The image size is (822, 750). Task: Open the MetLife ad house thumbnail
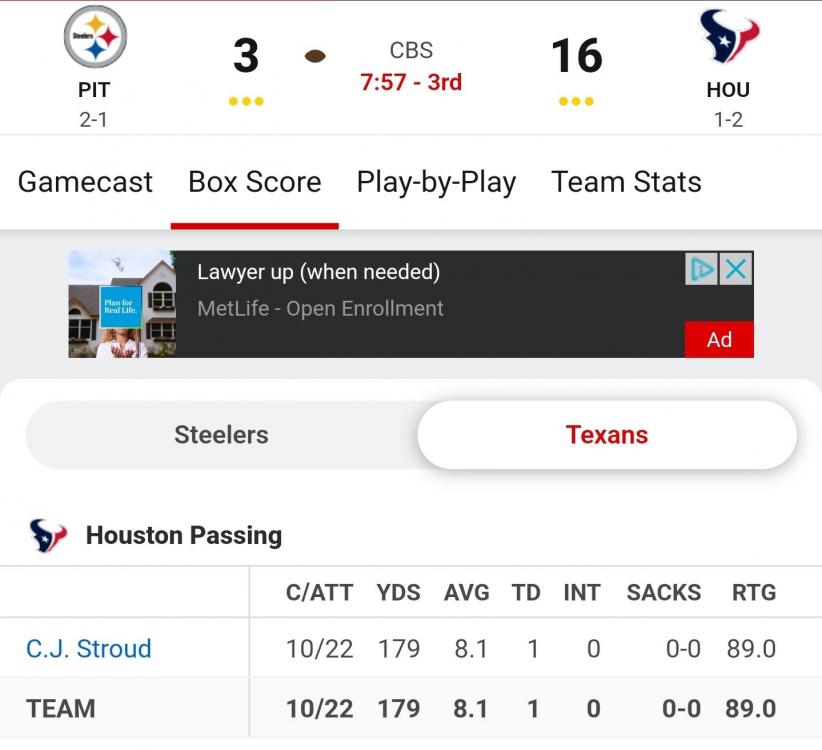point(122,304)
